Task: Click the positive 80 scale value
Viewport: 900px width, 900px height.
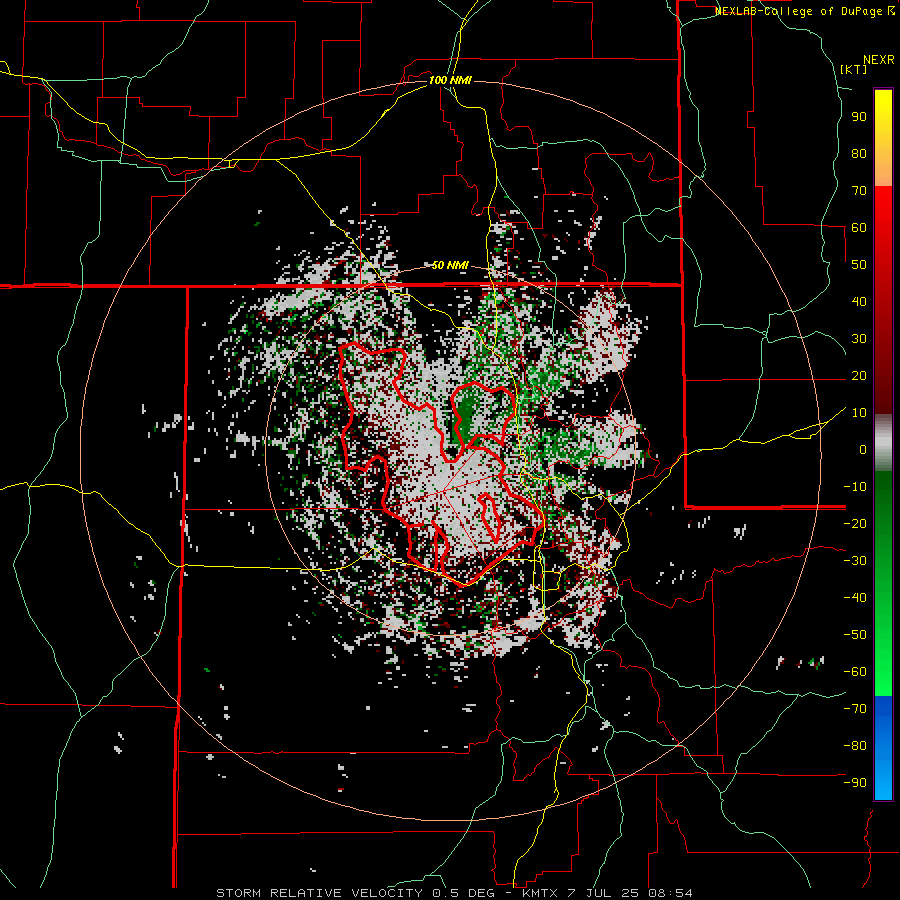Action: coord(859,153)
